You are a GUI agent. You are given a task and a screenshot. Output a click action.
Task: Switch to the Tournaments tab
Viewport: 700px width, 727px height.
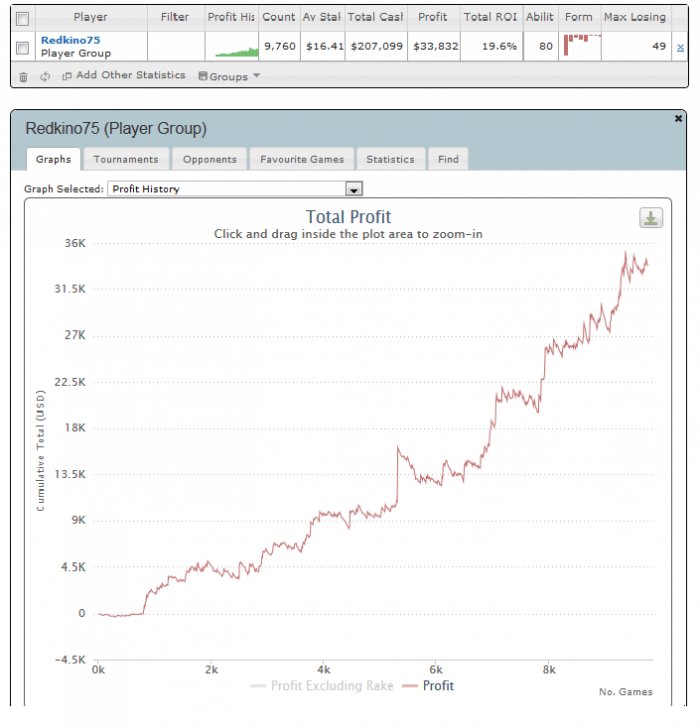(x=126, y=159)
